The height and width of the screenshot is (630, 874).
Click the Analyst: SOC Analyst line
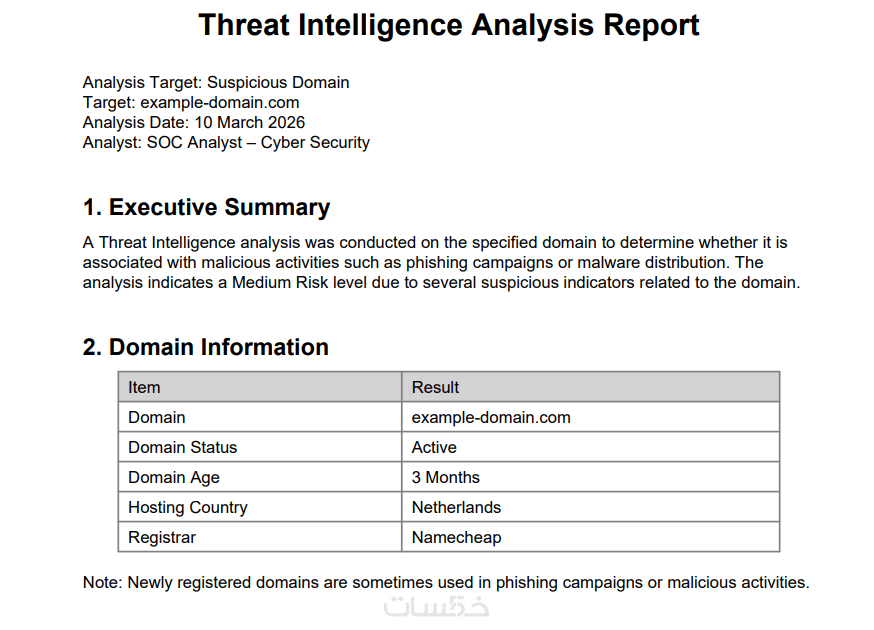[x=226, y=142]
